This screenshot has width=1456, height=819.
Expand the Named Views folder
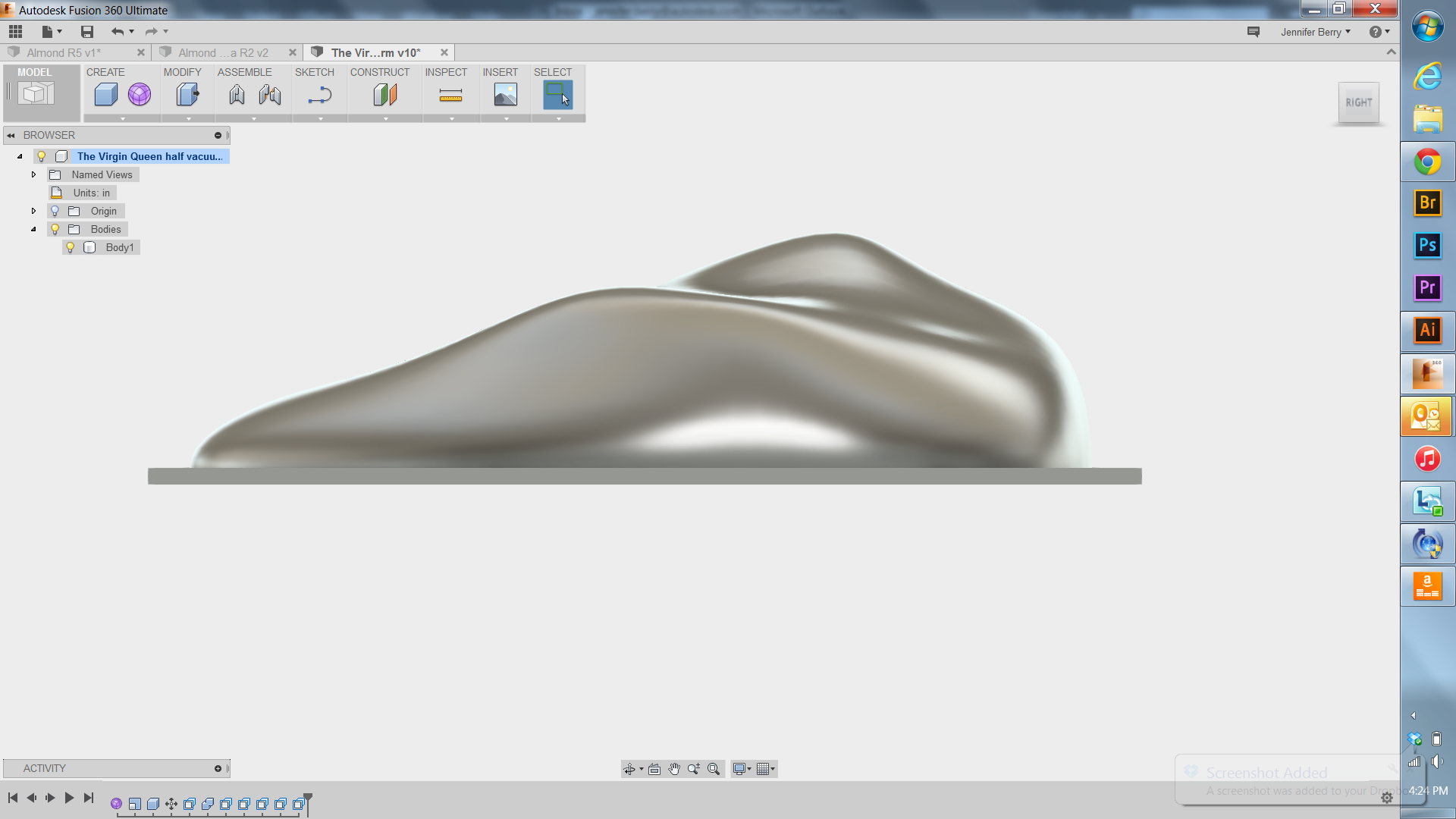point(33,174)
